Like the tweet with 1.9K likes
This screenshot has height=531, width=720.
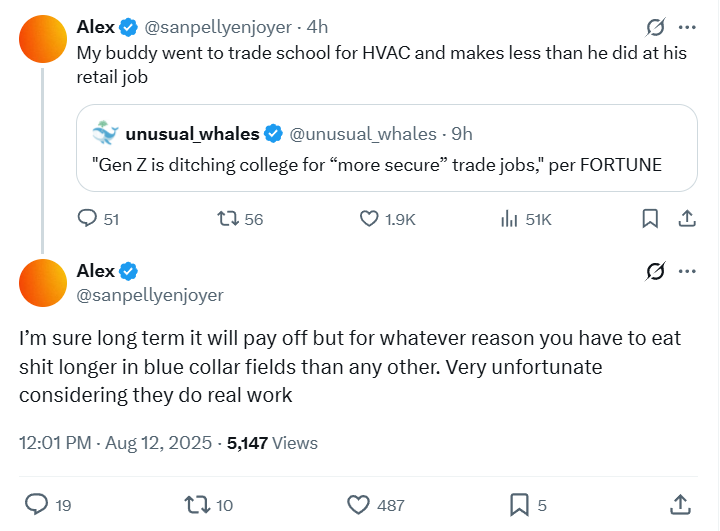pos(369,219)
